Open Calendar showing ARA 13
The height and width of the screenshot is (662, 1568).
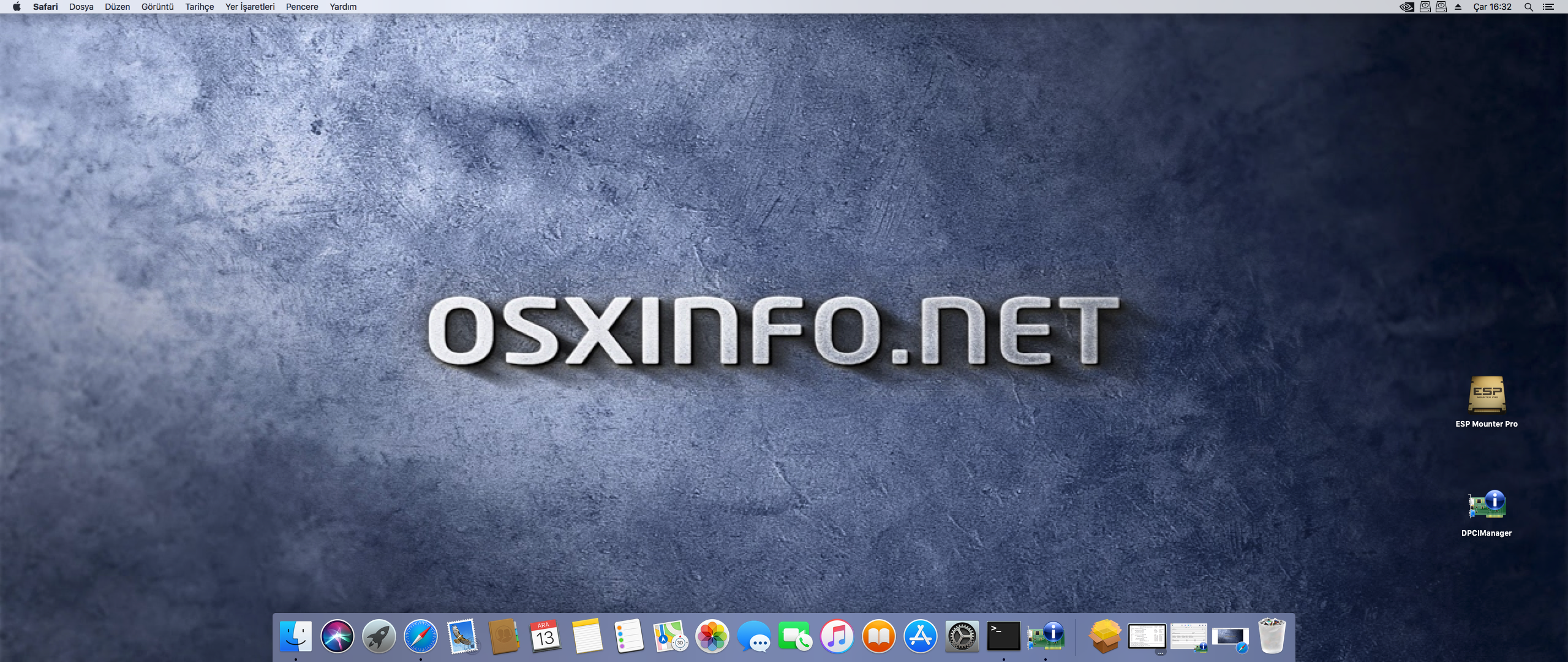point(545,636)
